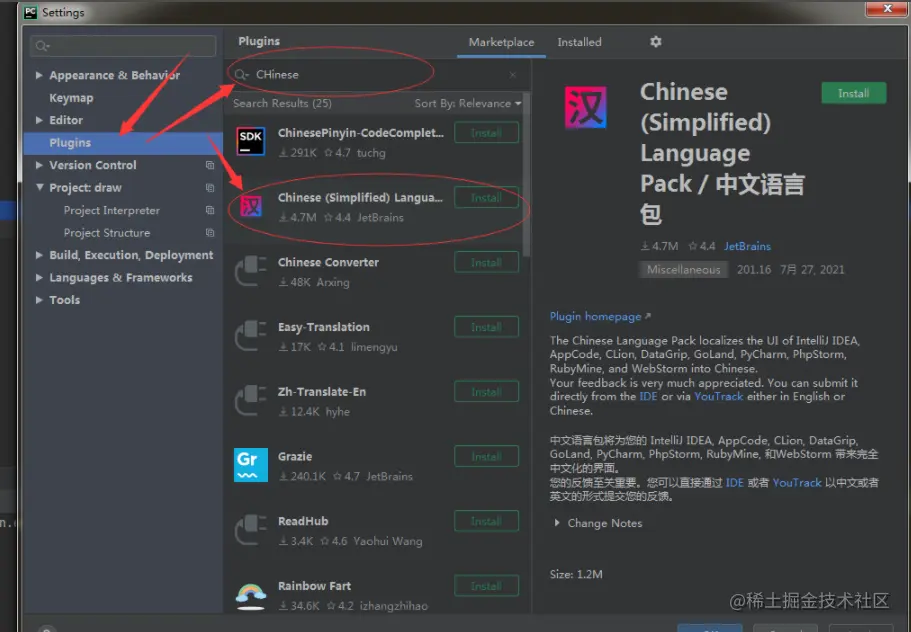Install ChinesePinyin-CodeCompletion plugin
This screenshot has width=911, height=632.
point(486,133)
